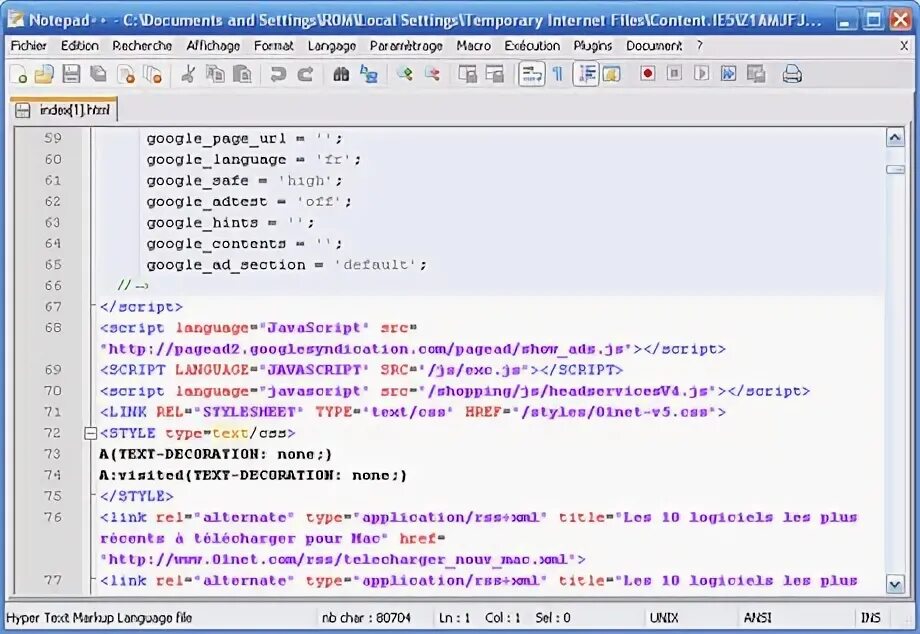Click the google_ad_section = 'default' line
Screen dimensions: 920x634
[x=286, y=265]
